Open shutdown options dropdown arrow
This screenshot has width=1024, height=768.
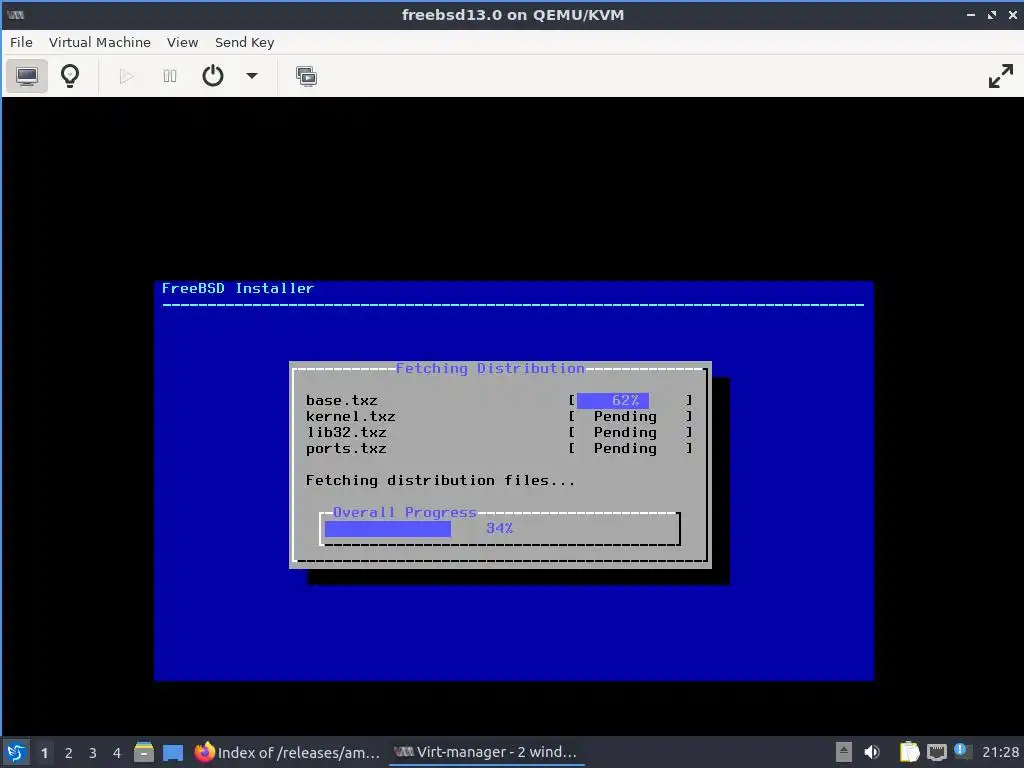tap(252, 76)
